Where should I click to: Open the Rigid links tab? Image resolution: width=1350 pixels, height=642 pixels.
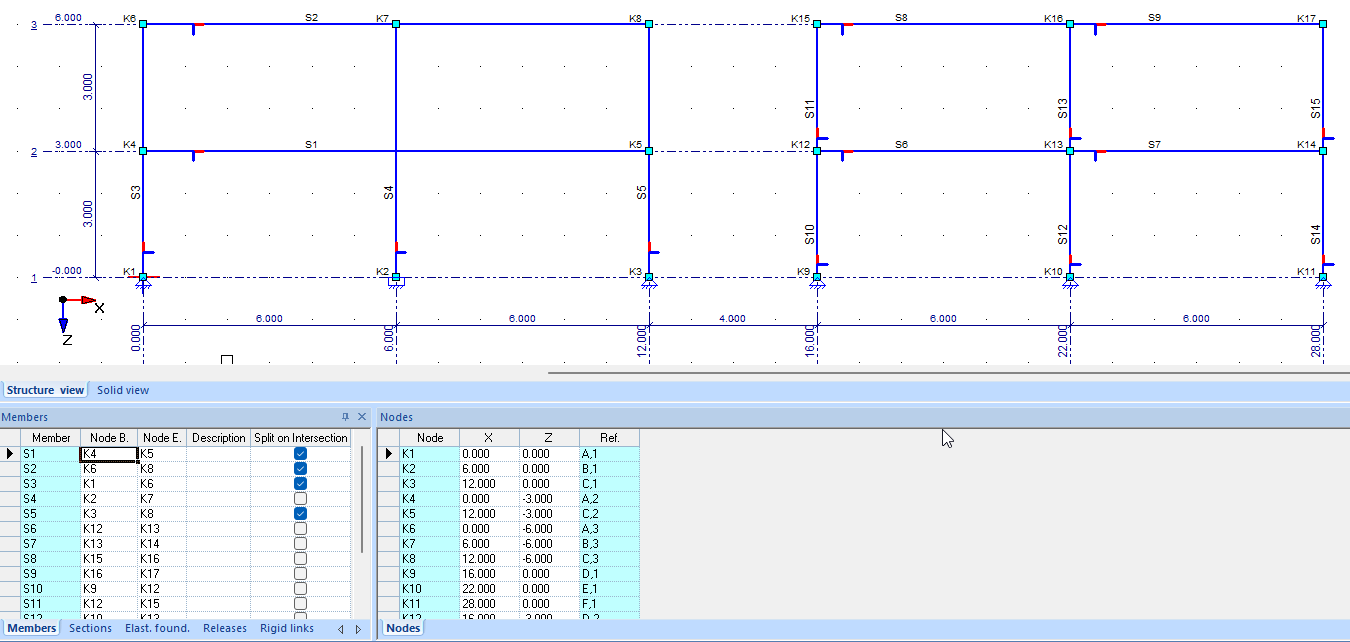[287, 629]
